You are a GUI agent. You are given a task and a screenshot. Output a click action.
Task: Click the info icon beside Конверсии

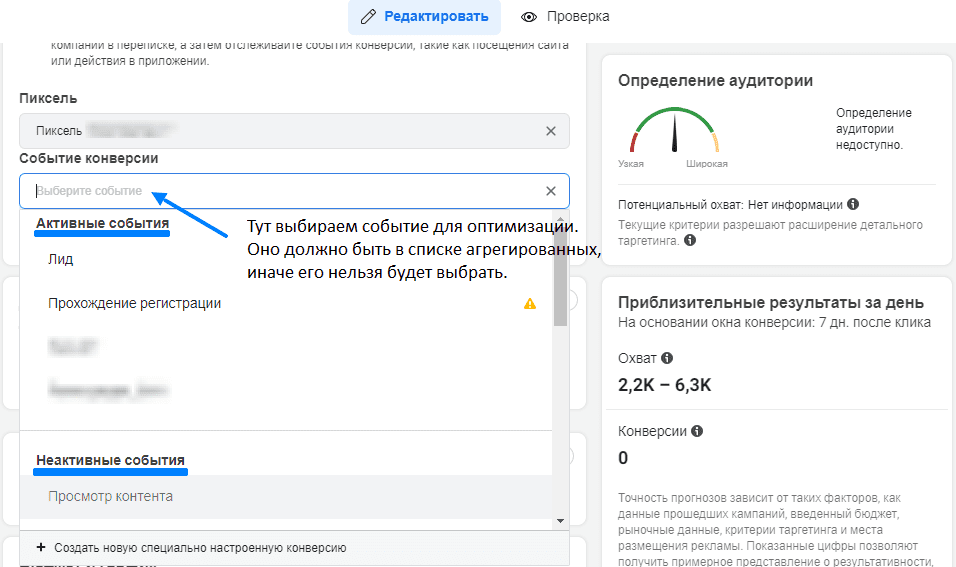click(x=697, y=432)
